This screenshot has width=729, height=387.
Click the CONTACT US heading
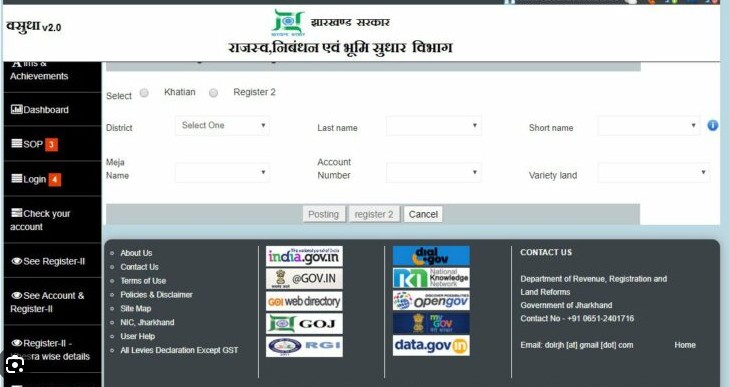tap(546, 252)
